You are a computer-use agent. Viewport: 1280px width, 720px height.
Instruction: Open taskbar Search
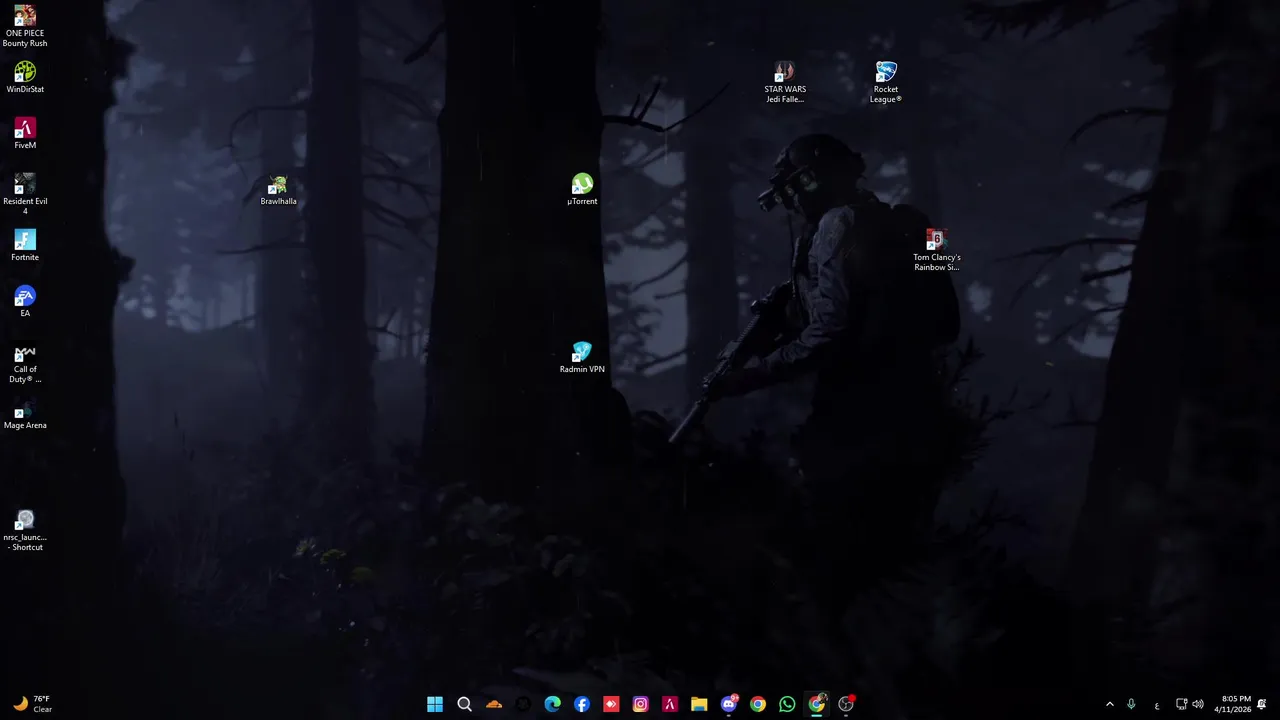click(464, 704)
